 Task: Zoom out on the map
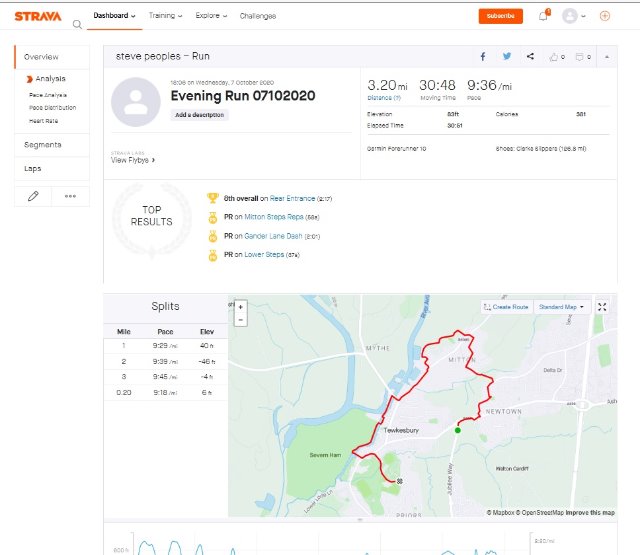click(x=240, y=320)
